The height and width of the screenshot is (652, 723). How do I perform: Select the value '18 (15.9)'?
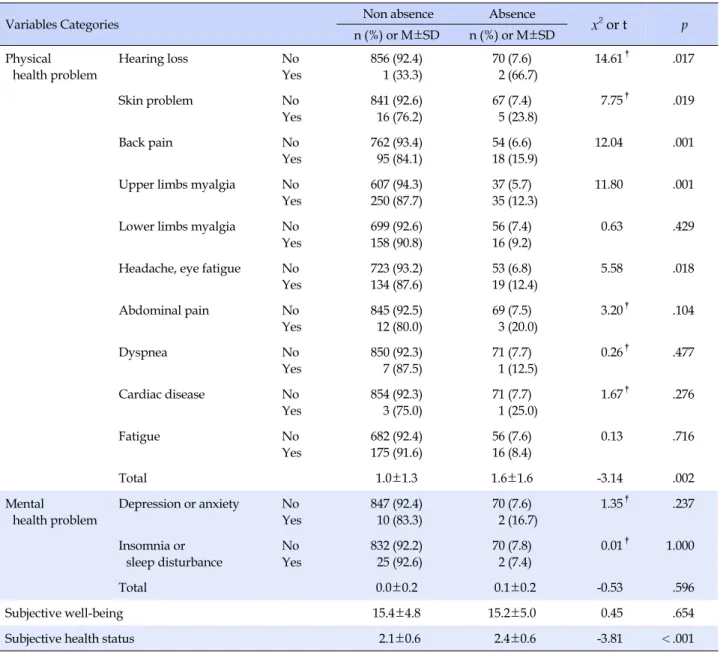pos(515,159)
